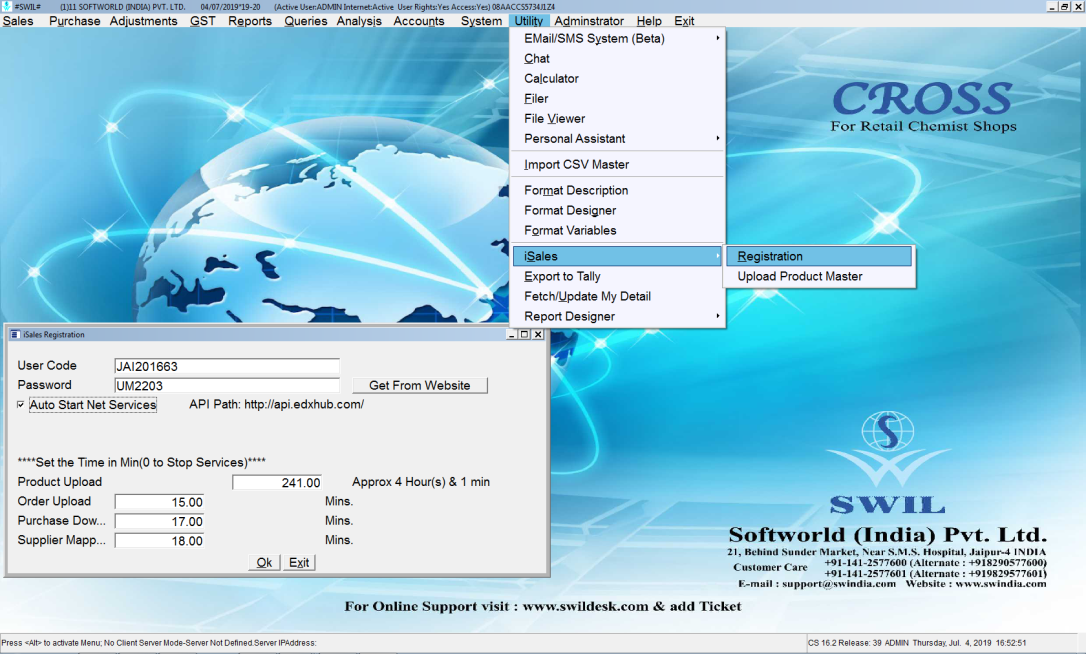The width and height of the screenshot is (1086, 654).
Task: Click Purchase Download minutes field
Action: [160, 521]
